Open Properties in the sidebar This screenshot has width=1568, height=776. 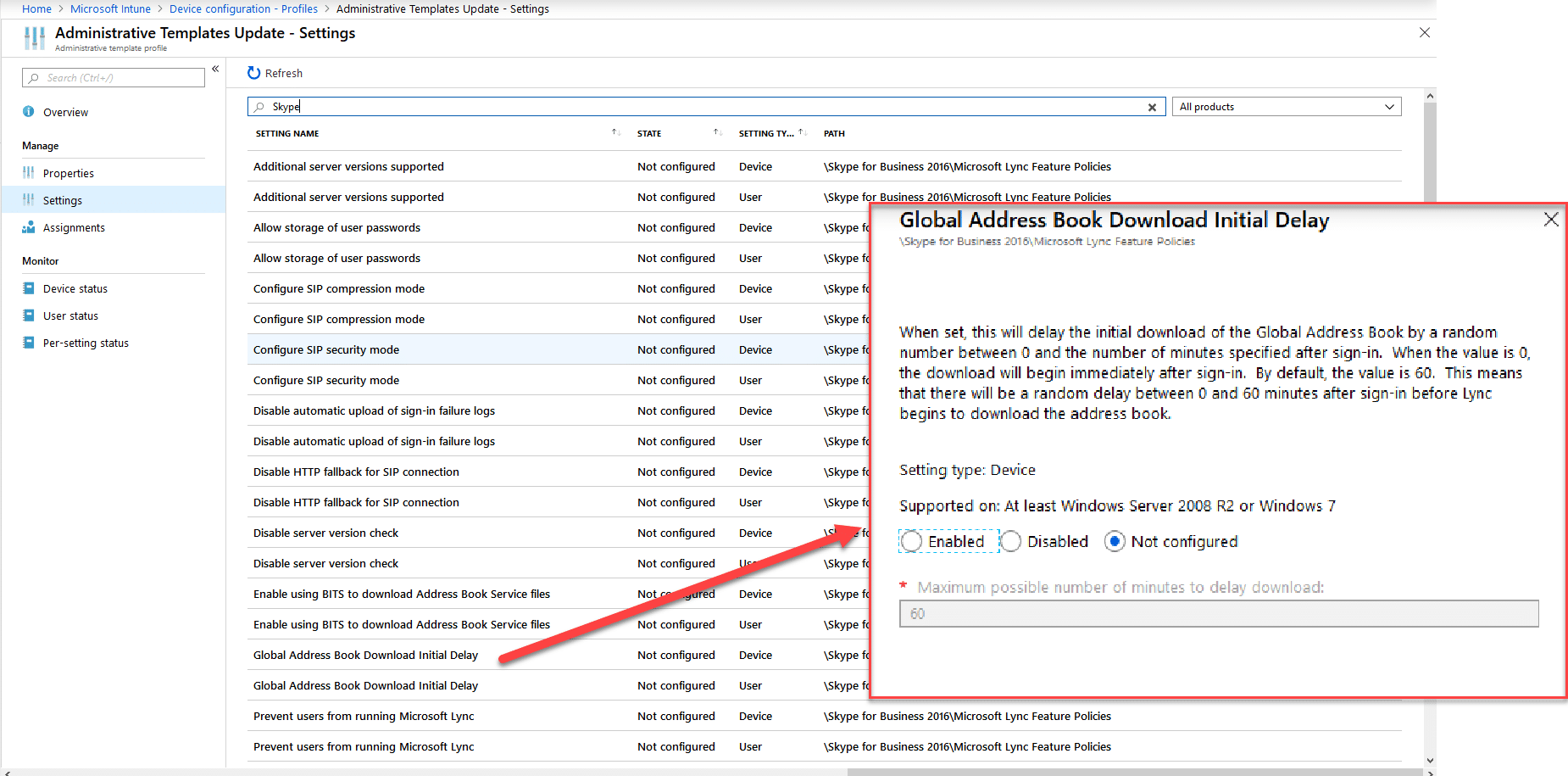[69, 173]
